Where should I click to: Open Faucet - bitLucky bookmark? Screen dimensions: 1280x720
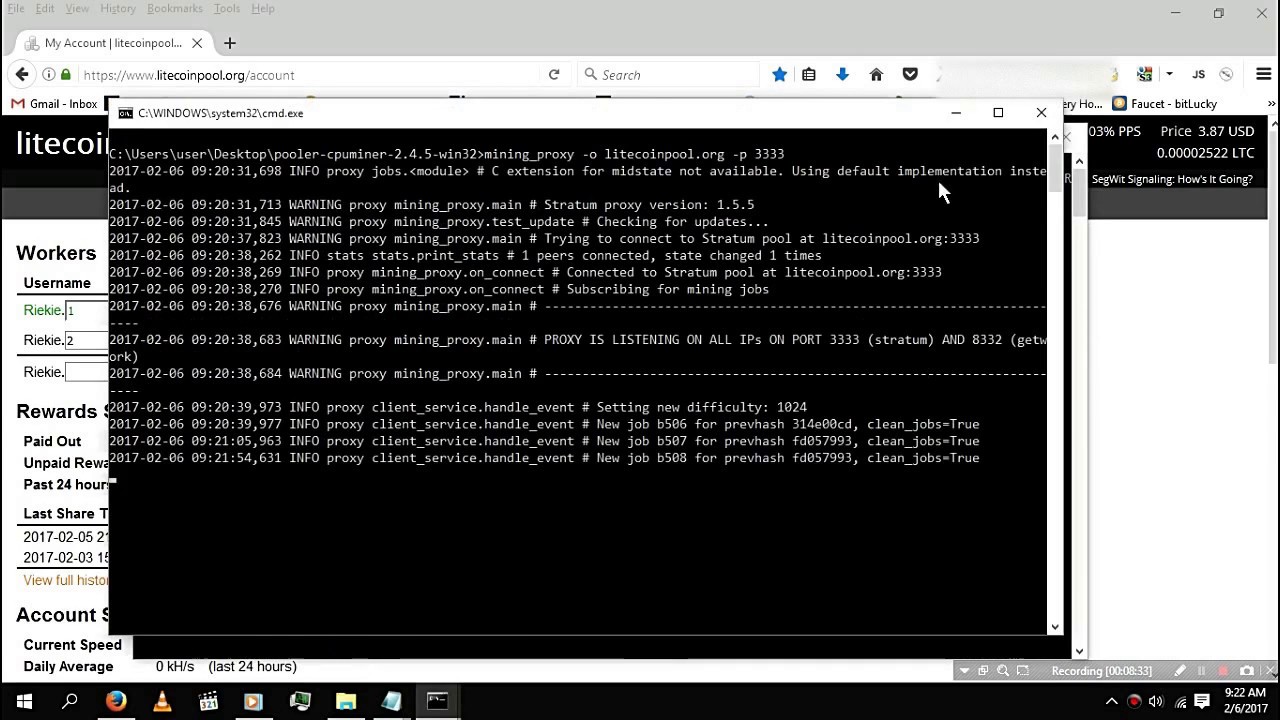pyautogui.click(x=1164, y=104)
